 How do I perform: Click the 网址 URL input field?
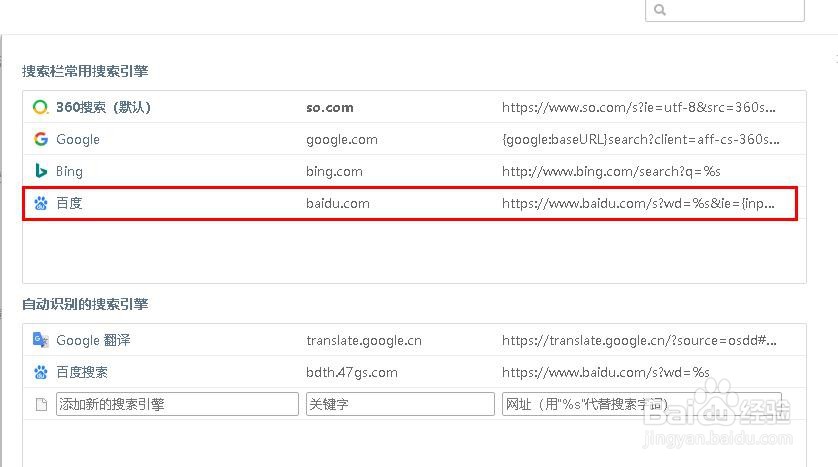(x=641, y=404)
